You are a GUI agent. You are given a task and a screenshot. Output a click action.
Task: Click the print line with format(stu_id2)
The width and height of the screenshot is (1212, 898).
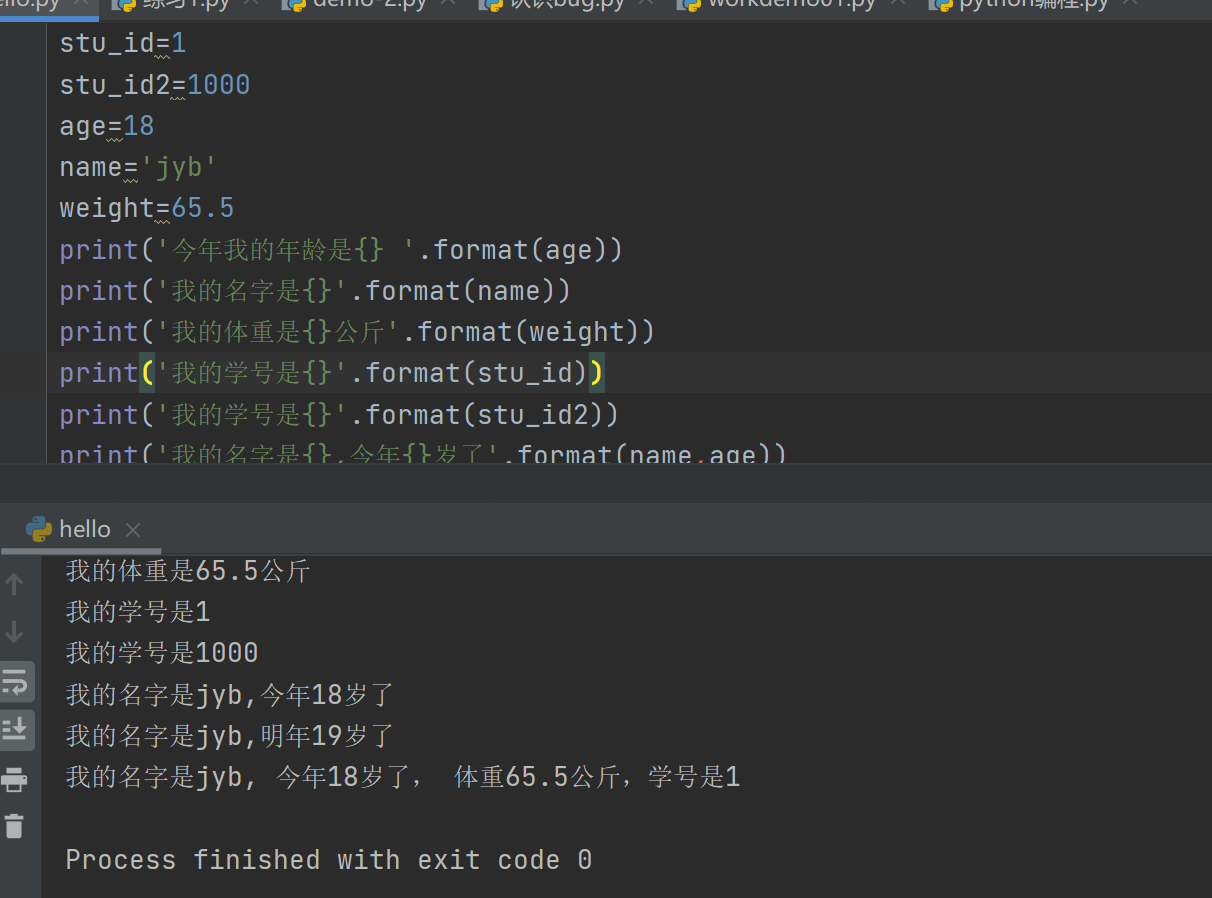[x=339, y=414]
